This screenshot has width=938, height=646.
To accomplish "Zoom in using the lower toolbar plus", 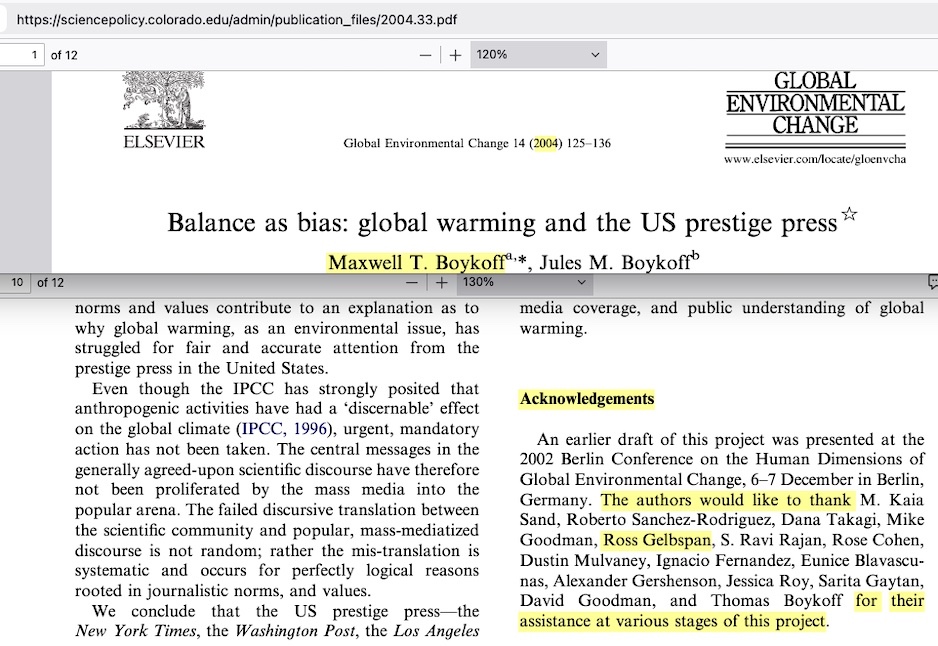I will click(442, 283).
